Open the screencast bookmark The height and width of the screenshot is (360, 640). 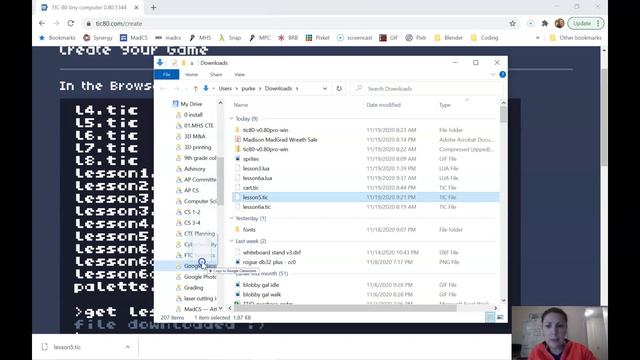355,38
